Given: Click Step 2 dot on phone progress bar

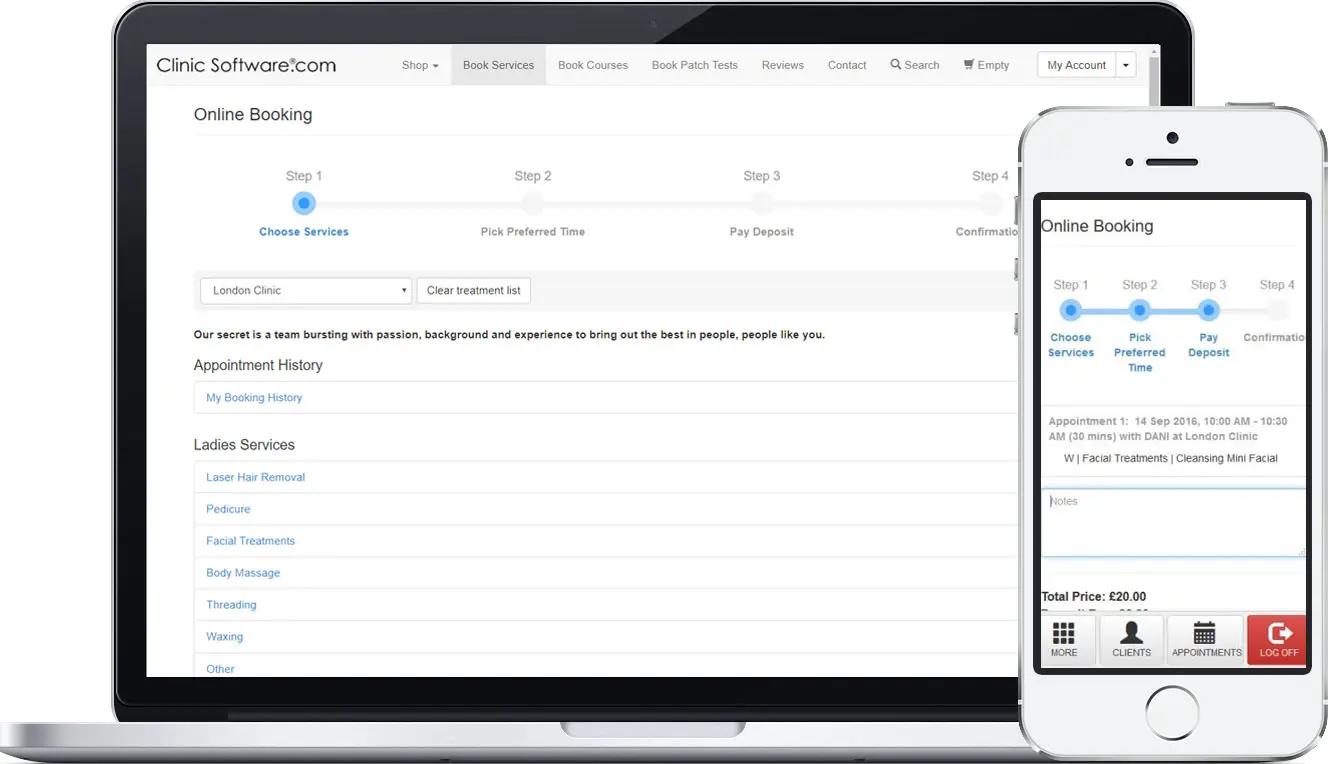Looking at the screenshot, I should pyautogui.click(x=1139, y=310).
